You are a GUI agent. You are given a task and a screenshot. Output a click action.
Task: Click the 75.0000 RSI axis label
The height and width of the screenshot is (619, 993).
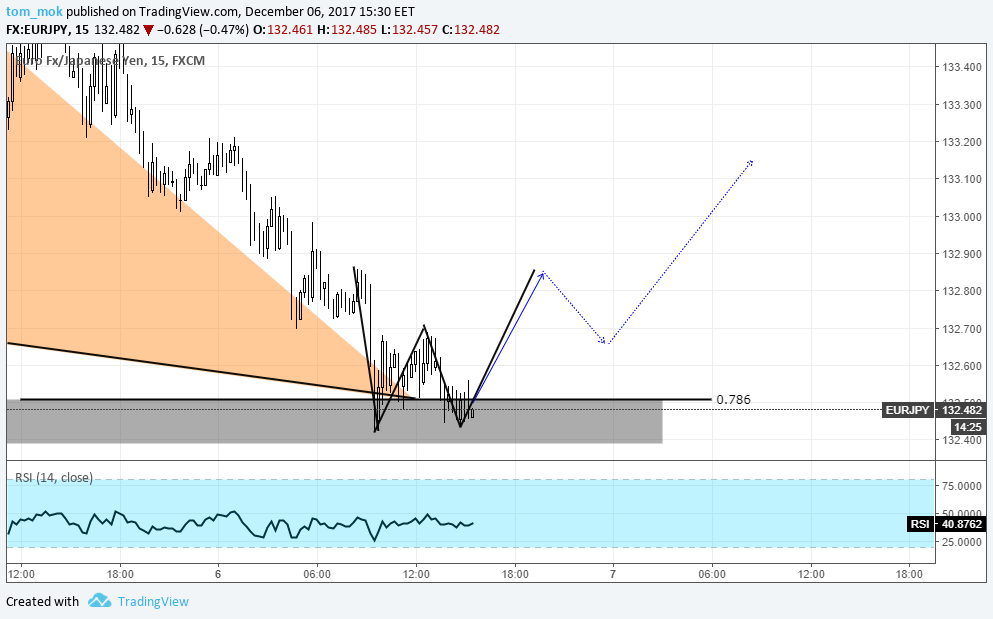point(962,486)
